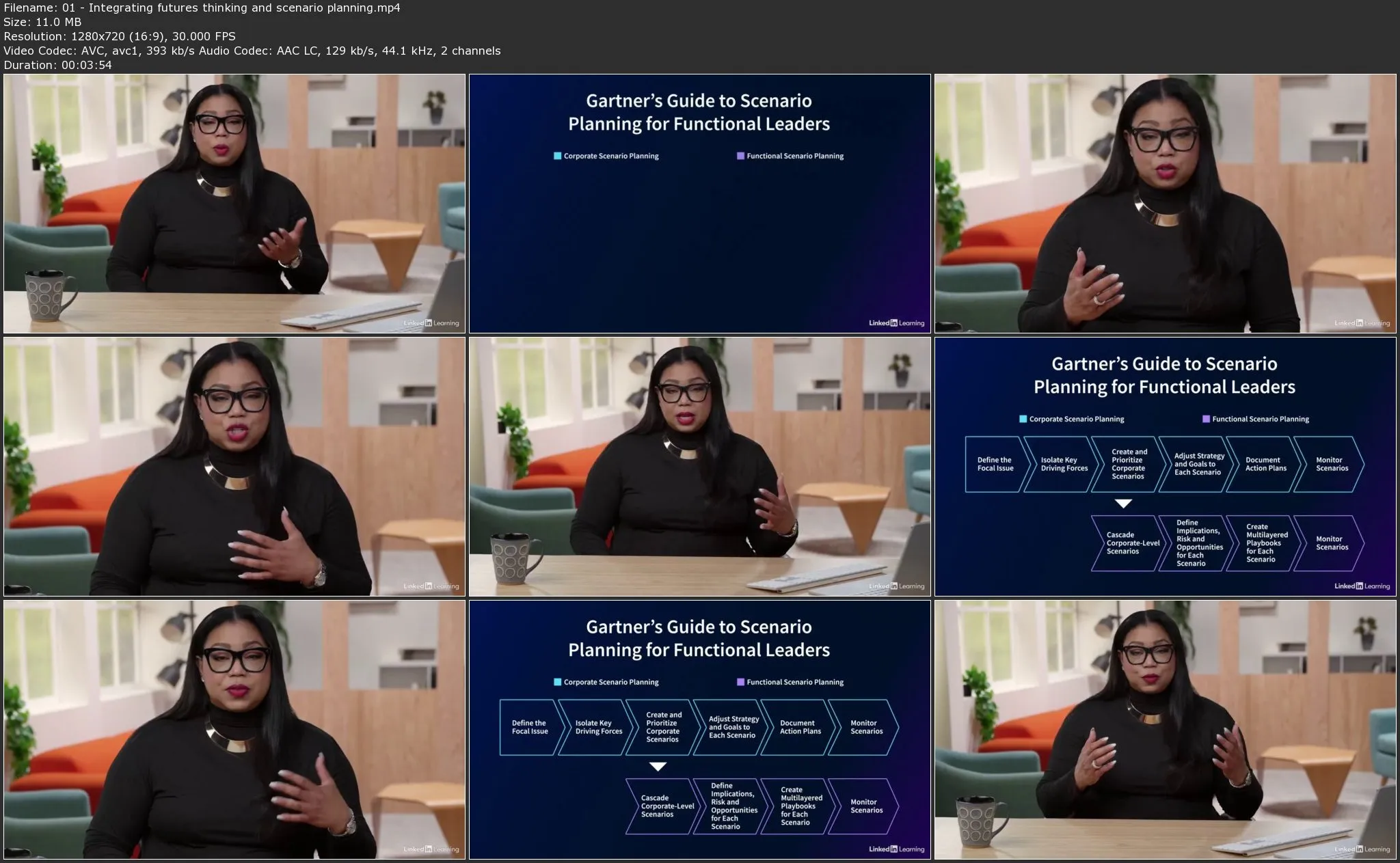The image size is (1400, 863).
Task: Click 'Create Multilayered Playbooks' chevron in middle-row slide
Action: [1265, 544]
